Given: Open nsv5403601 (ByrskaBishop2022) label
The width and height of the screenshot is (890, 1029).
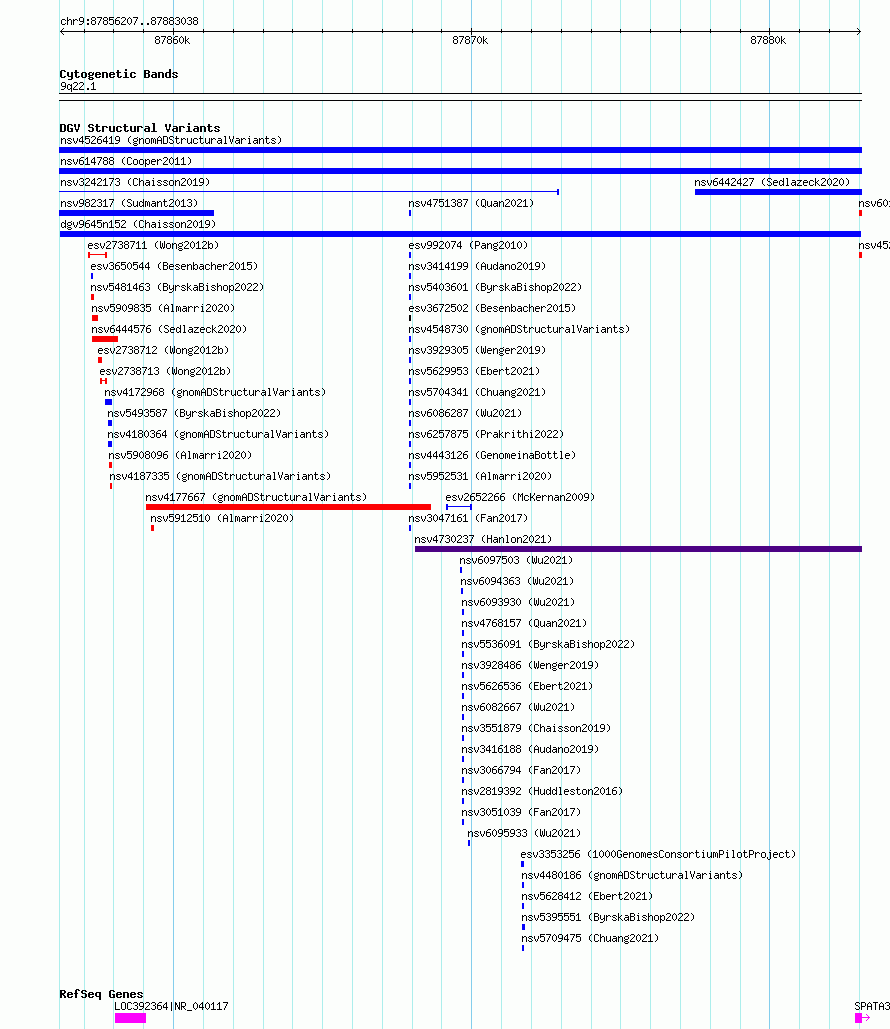Looking at the screenshot, I should tap(495, 287).
